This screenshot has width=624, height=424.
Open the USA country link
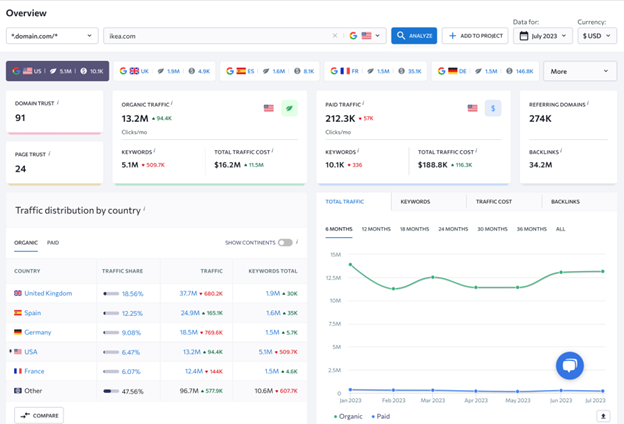31,352
